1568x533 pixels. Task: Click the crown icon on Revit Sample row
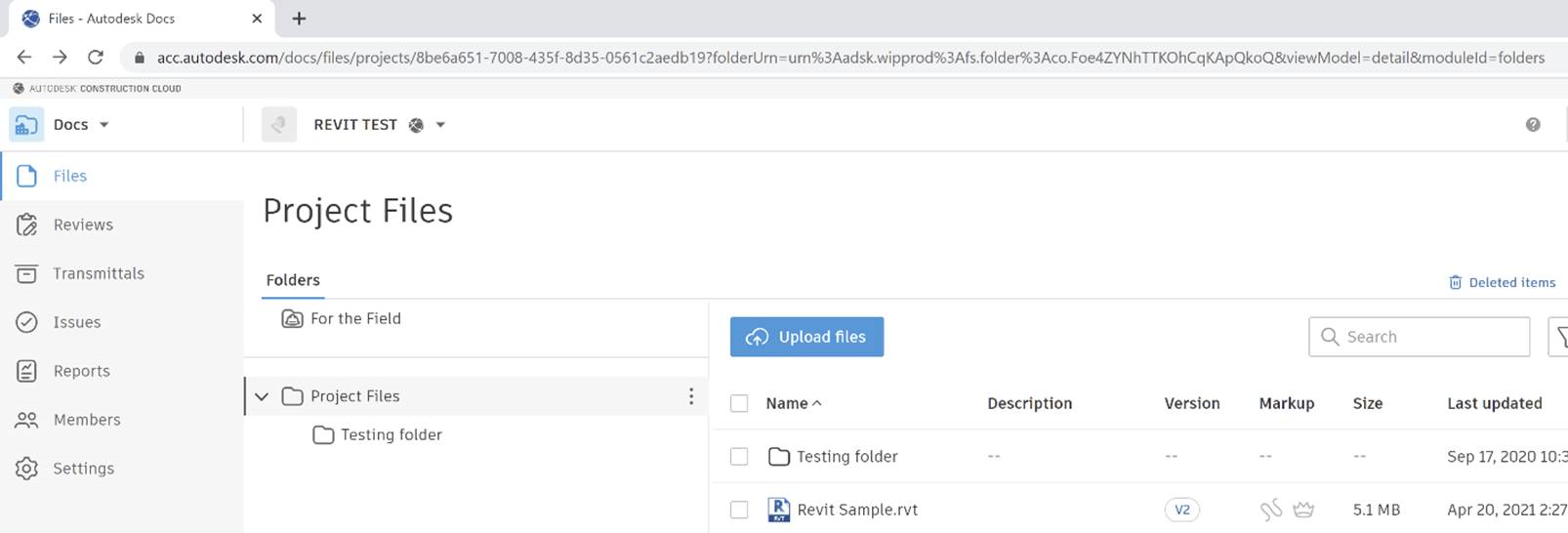pos(1303,510)
